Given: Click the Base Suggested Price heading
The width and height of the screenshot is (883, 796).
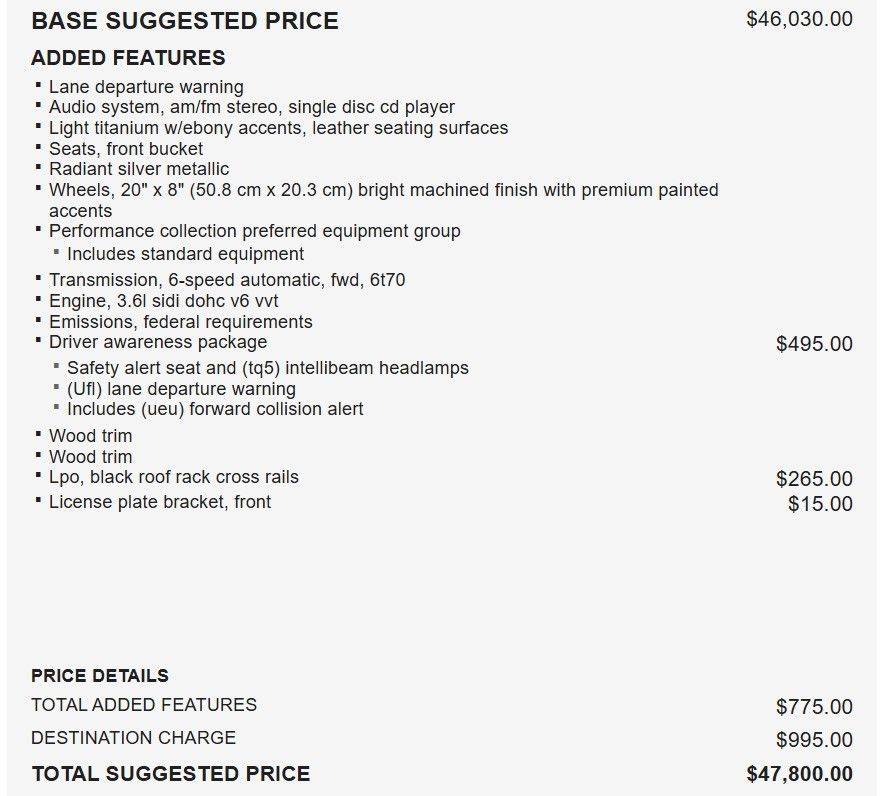Looking at the screenshot, I should coord(185,21).
